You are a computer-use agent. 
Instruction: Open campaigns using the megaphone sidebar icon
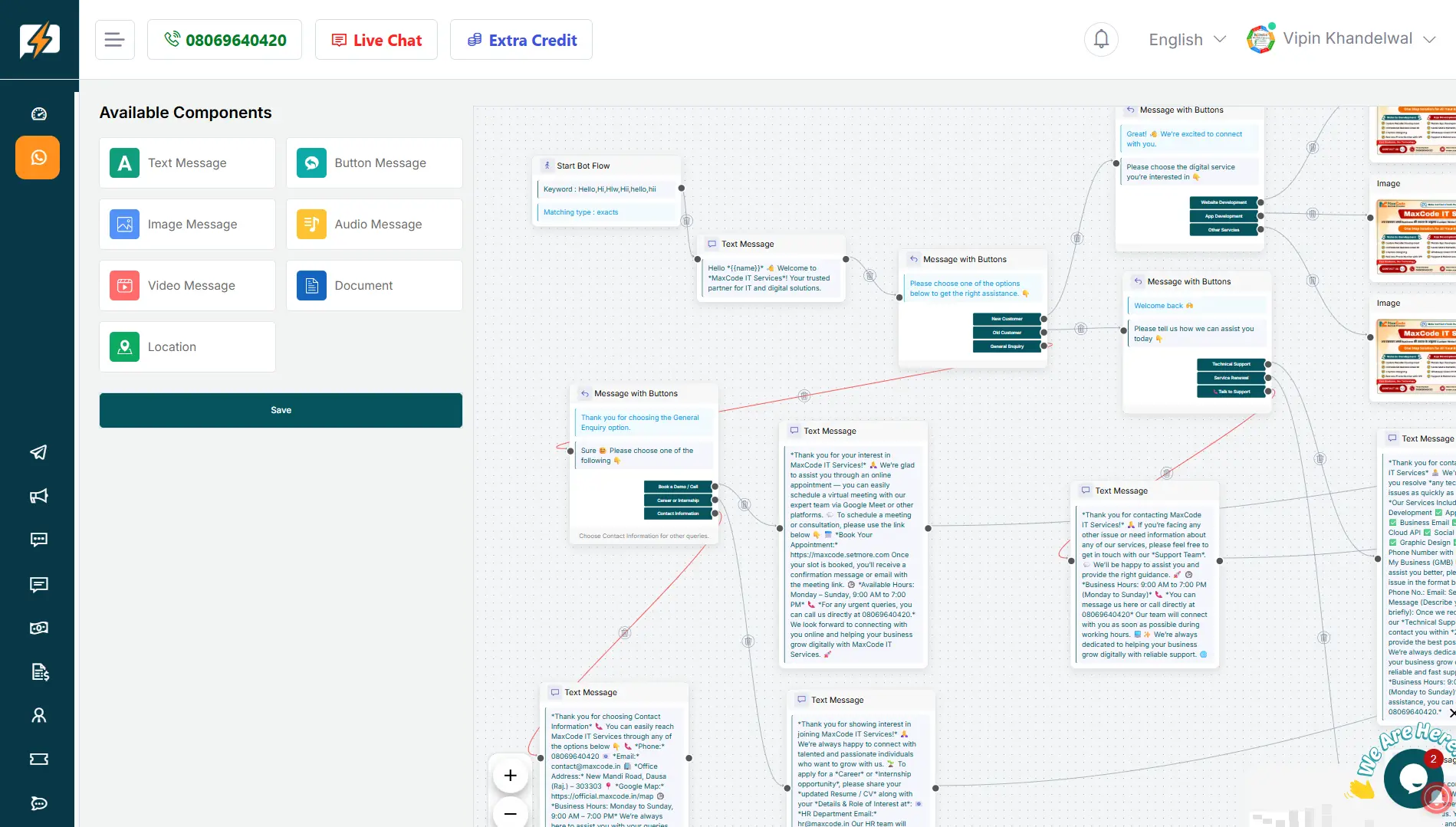coord(38,496)
